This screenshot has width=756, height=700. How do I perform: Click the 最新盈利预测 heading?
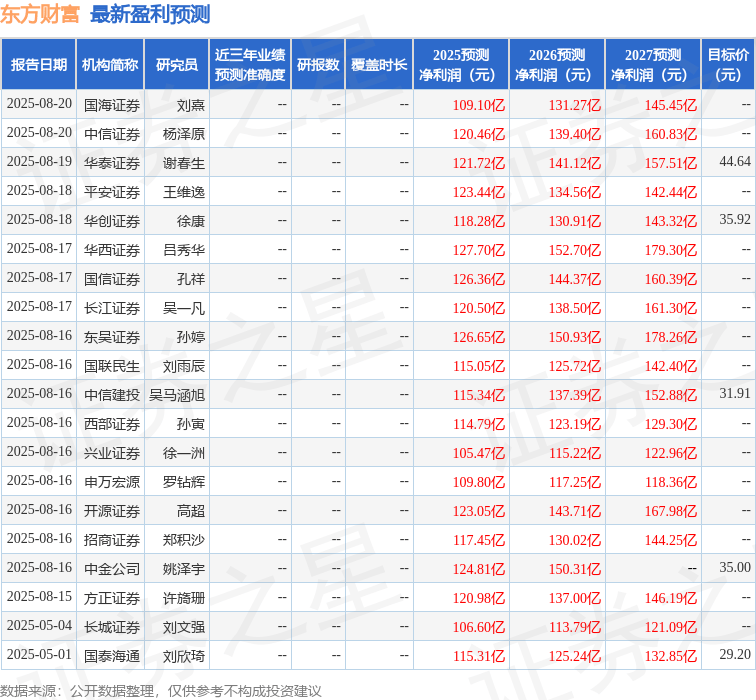pos(150,14)
